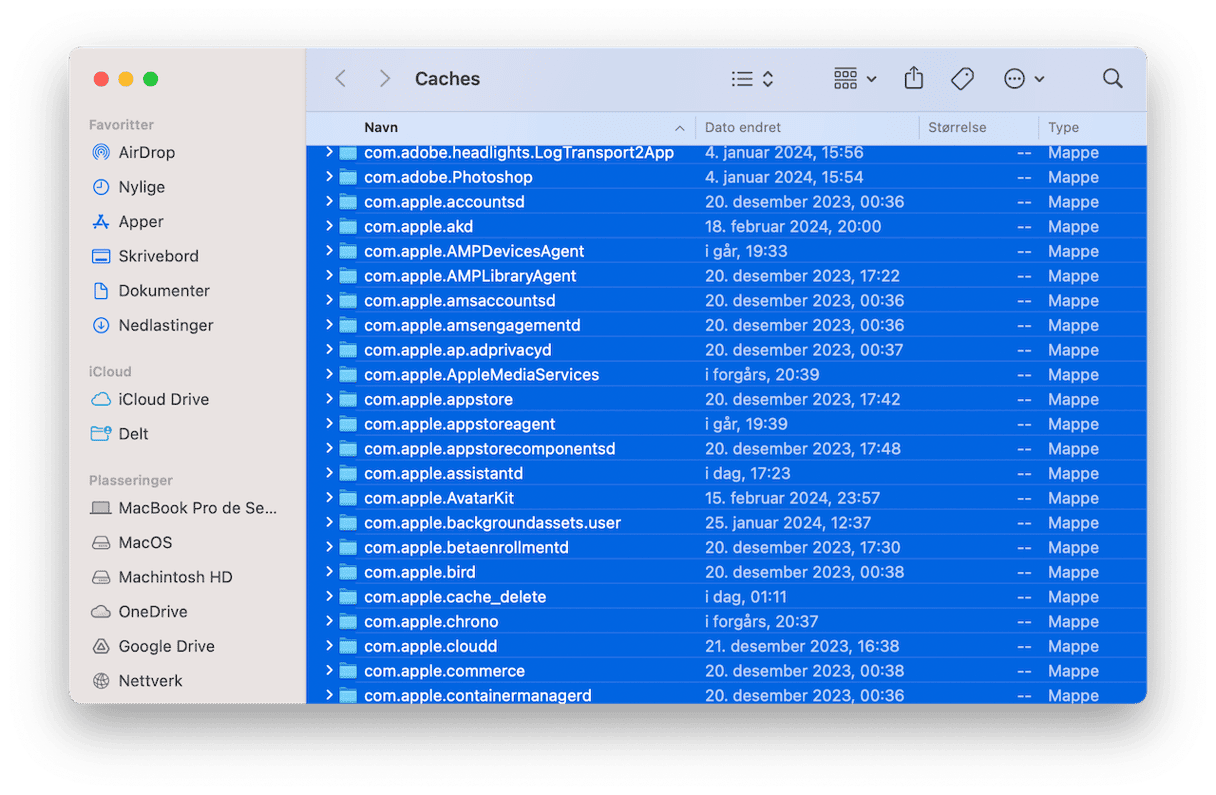
Task: Select the com.apple.cloudd row
Action: coord(726,646)
